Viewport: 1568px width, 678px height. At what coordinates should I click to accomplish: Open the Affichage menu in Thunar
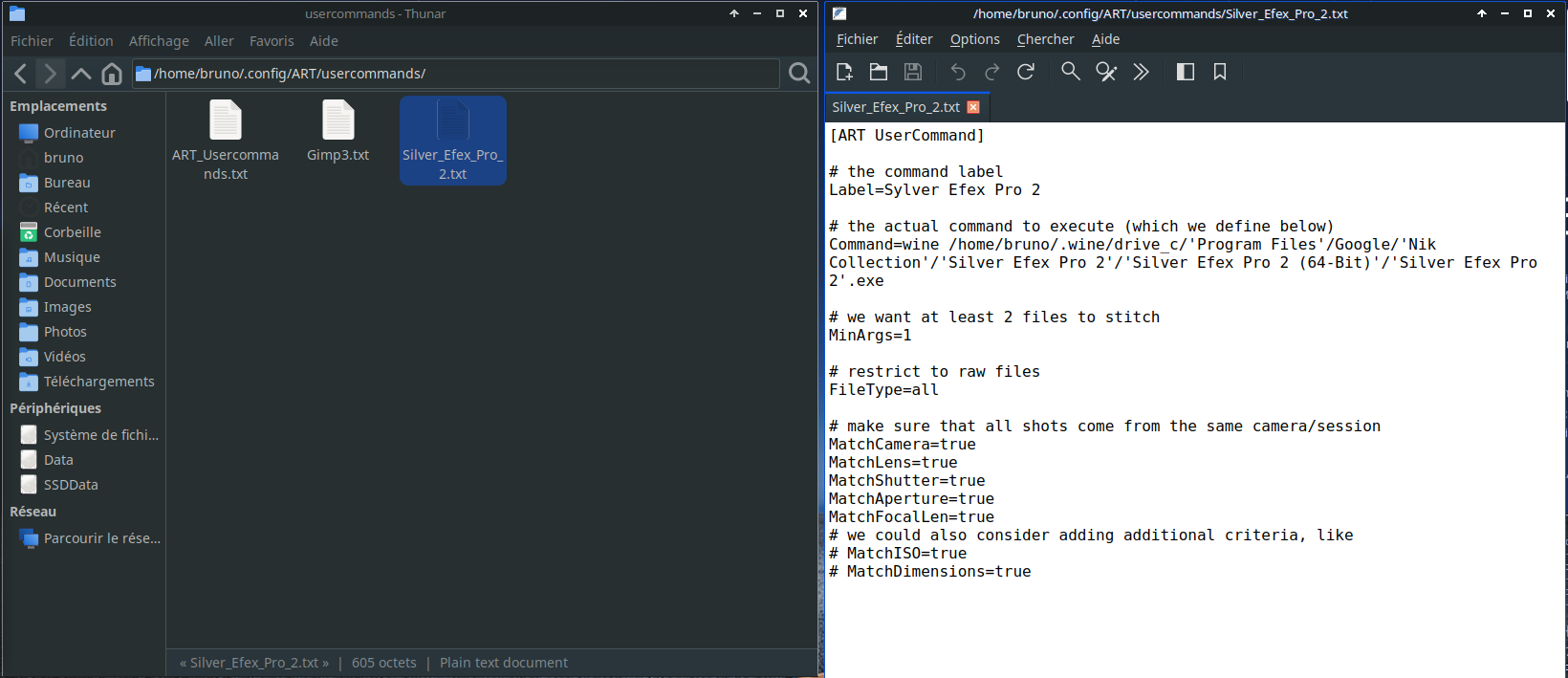[159, 41]
